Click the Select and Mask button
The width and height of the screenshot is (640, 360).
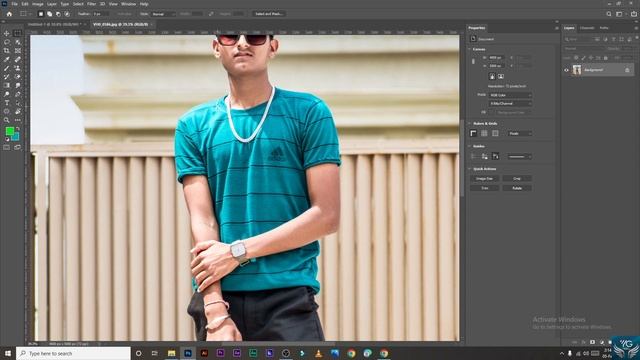coord(269,14)
